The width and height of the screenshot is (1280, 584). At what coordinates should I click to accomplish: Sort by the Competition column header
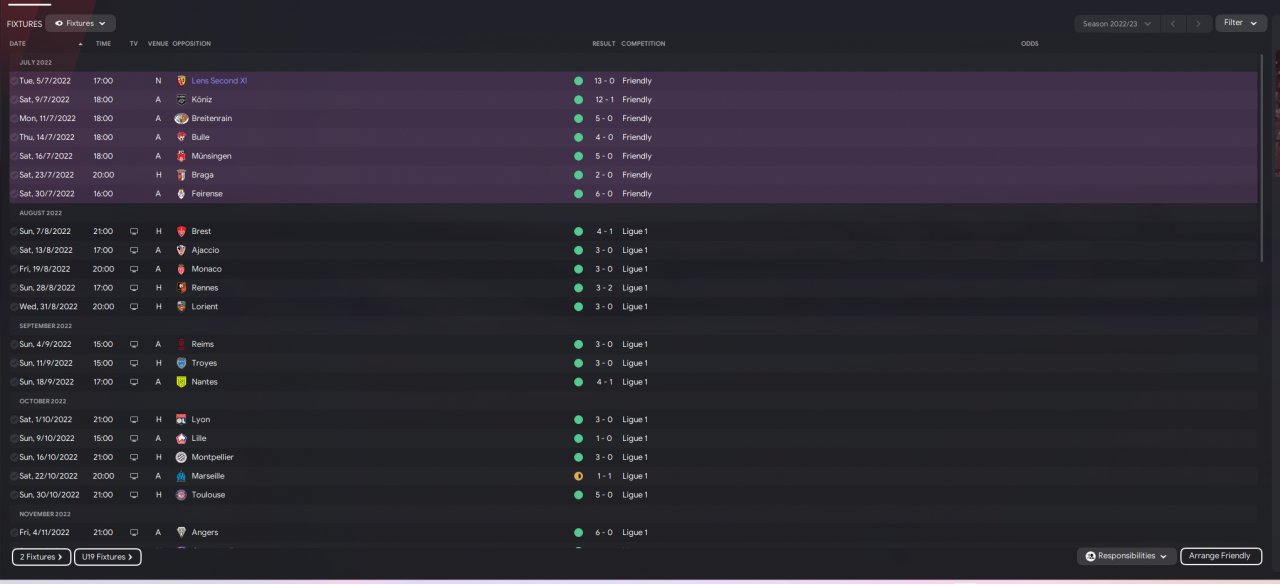(x=643, y=44)
